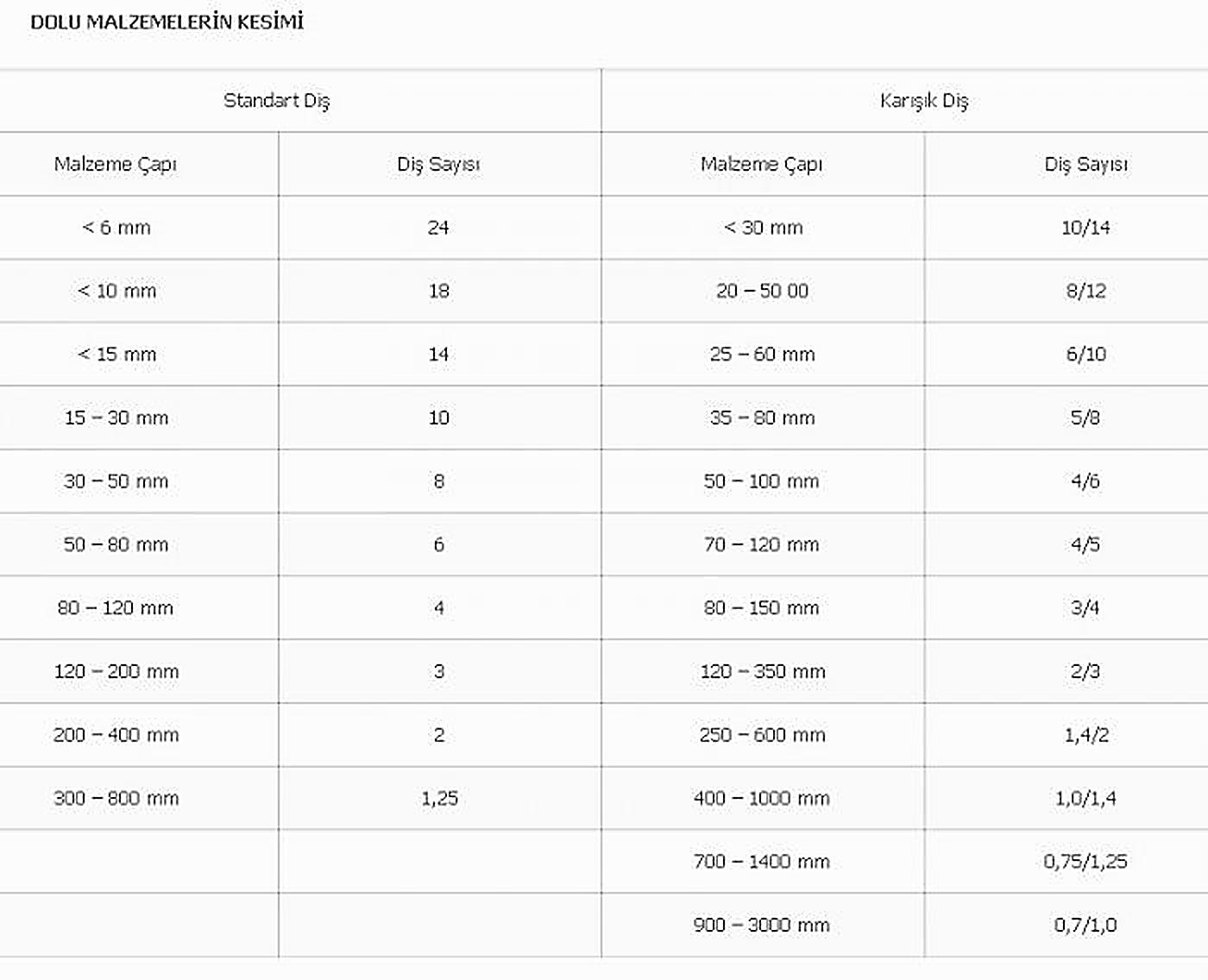
Task: Click the '35 – 80 mm' diameter cell
Action: click(763, 418)
